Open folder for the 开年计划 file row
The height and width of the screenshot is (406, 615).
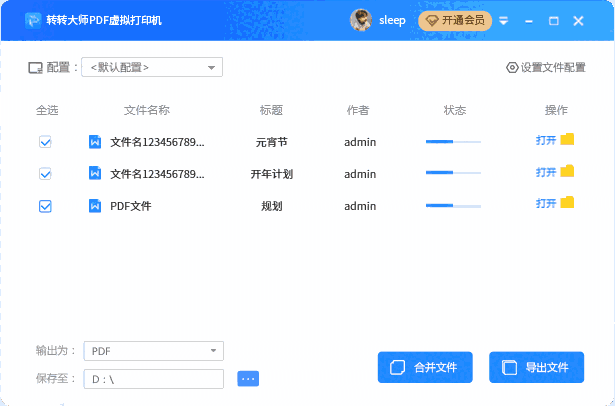(567, 171)
